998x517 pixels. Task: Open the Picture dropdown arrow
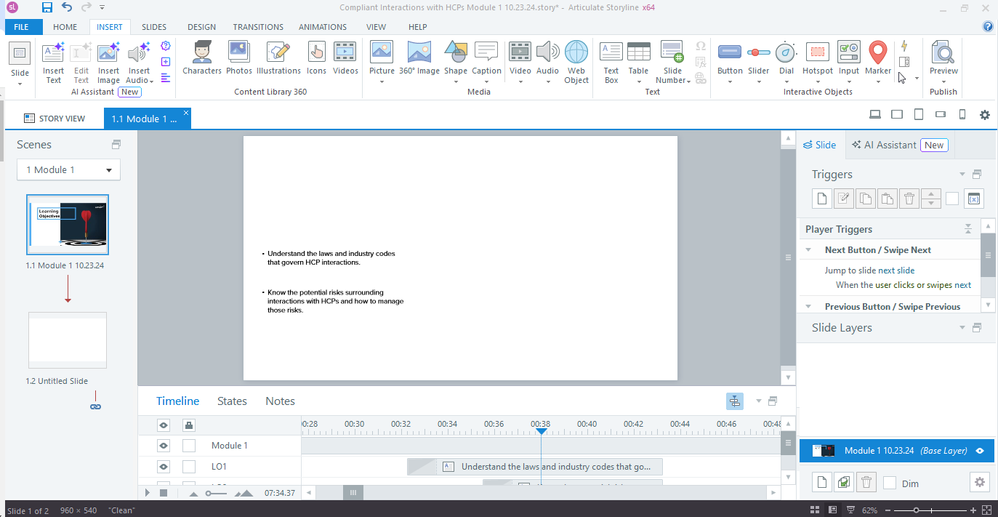coord(381,81)
